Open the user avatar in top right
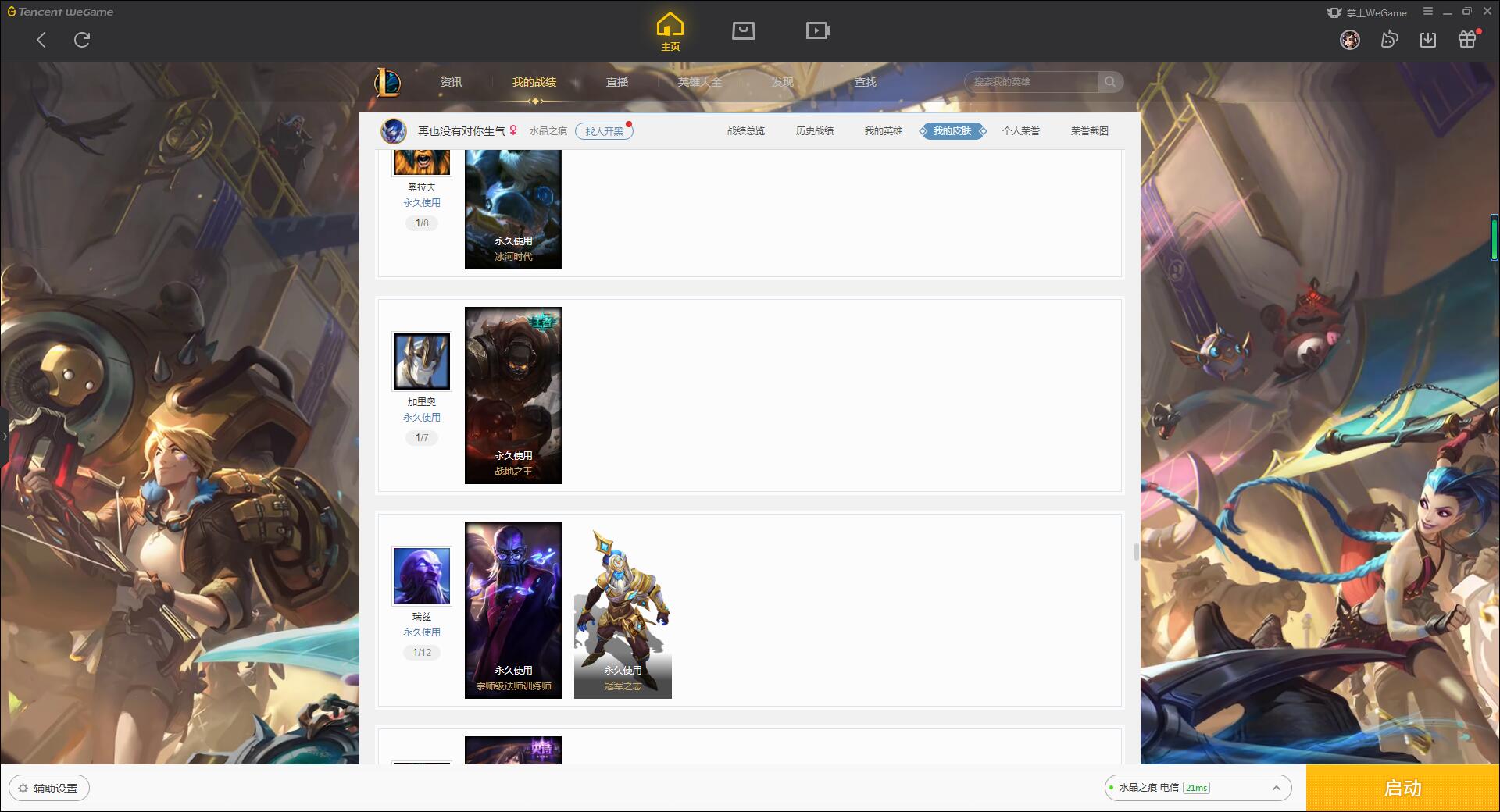Screen dimensions: 1500x812 [x=1350, y=39]
